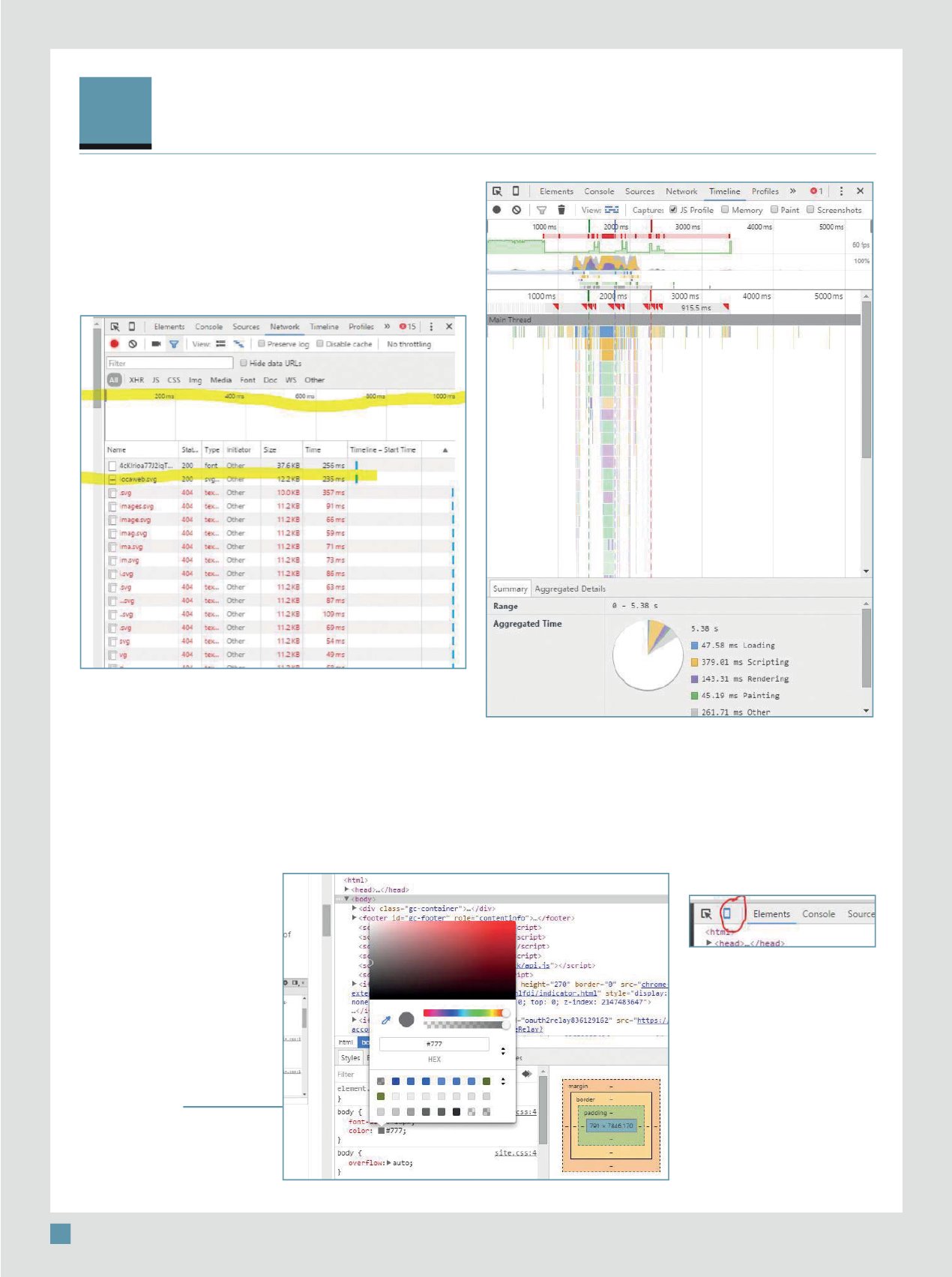Image resolution: width=952 pixels, height=1277 pixels.
Task: Check the Hide data URLs checkbox
Action: tap(244, 363)
